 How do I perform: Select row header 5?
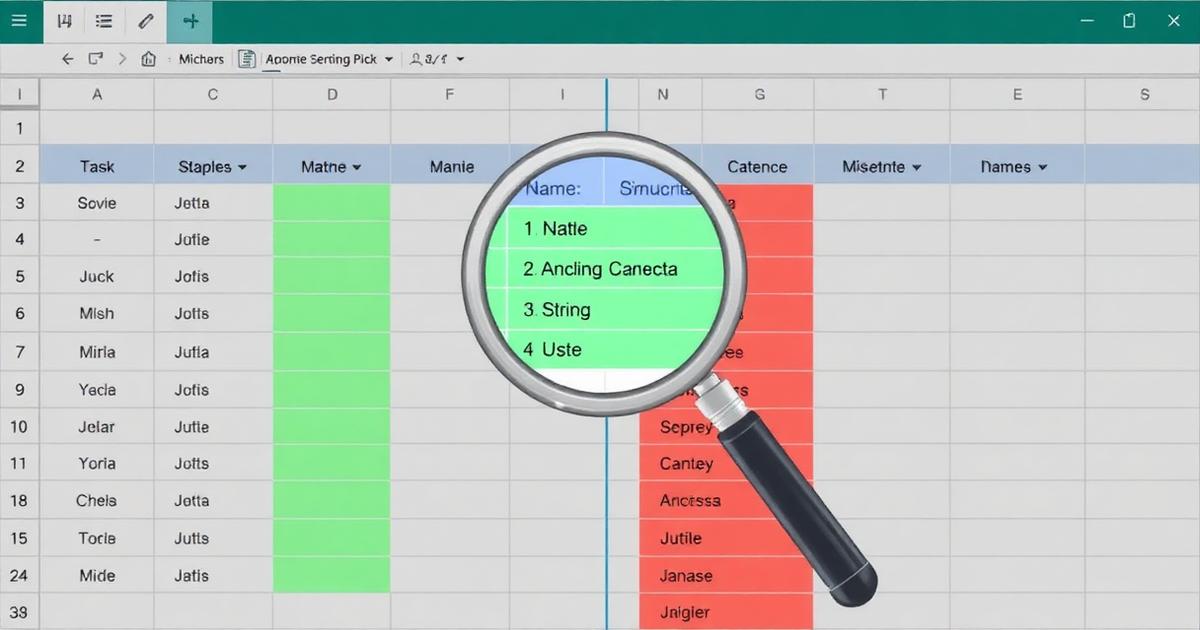20,277
